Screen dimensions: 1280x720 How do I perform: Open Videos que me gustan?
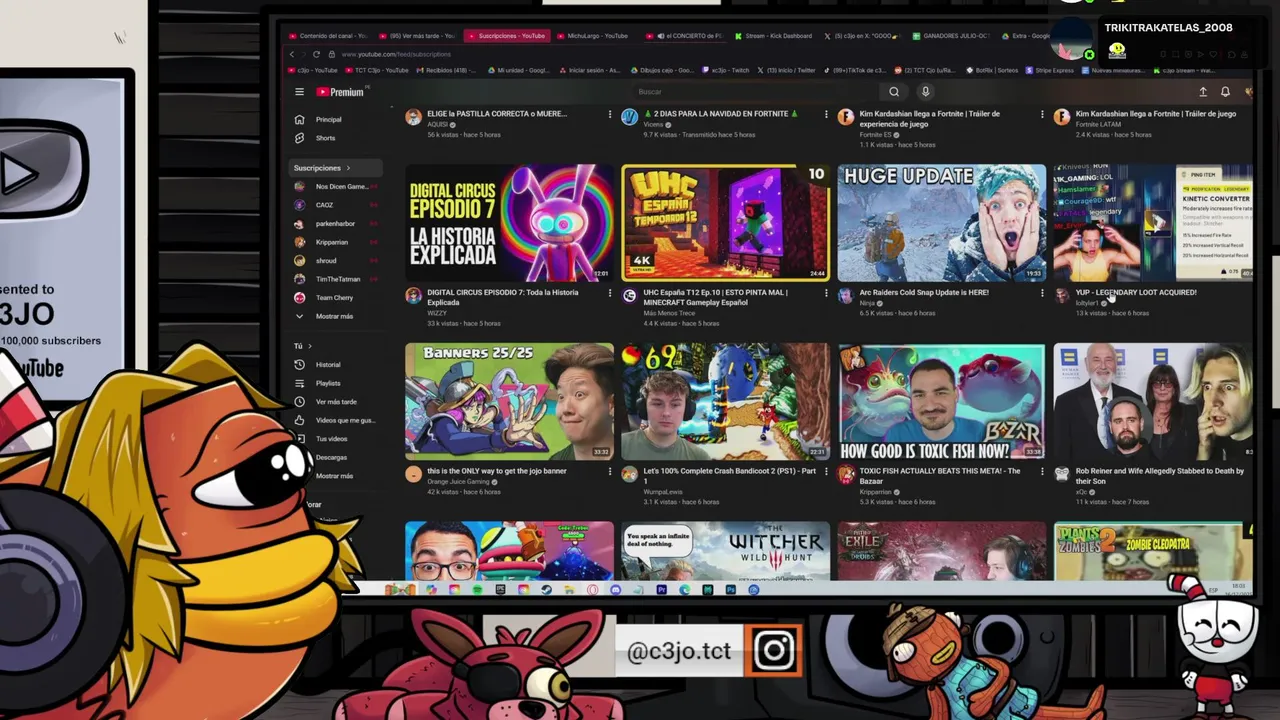[335, 420]
